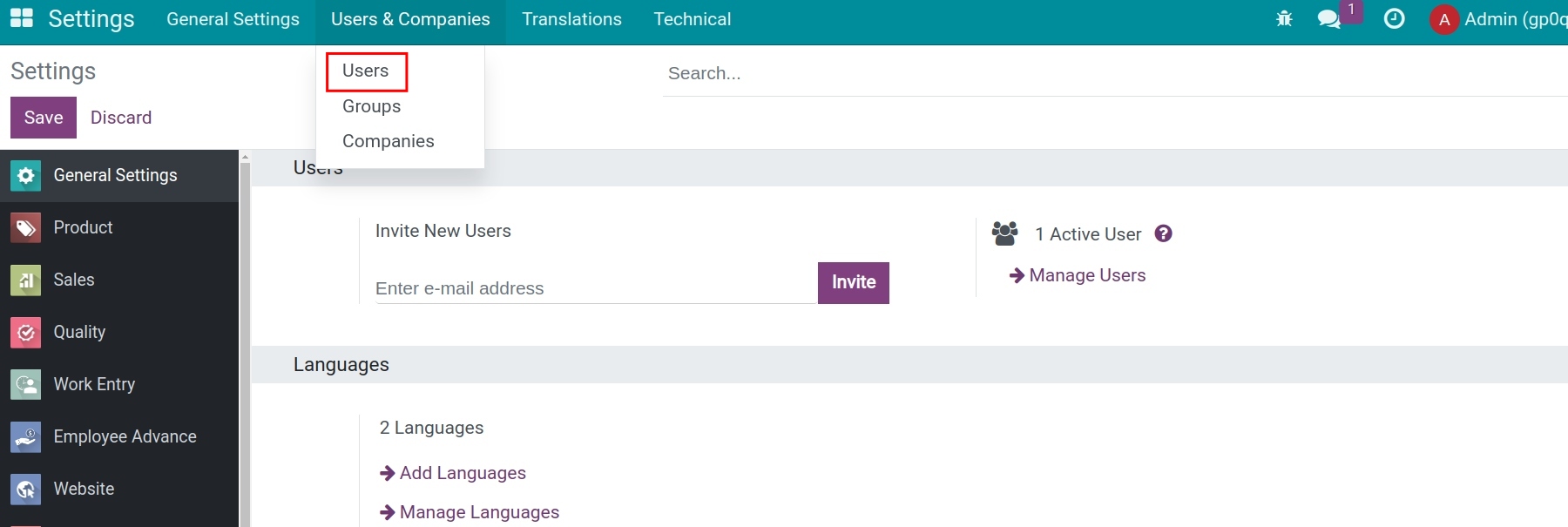Click the Invite button
Viewport: 1568px width, 527px height.
tap(854, 282)
